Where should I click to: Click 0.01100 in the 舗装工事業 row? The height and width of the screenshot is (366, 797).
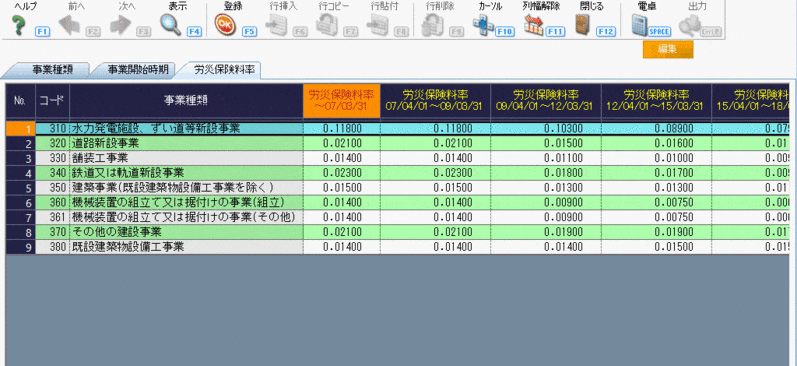coord(545,158)
